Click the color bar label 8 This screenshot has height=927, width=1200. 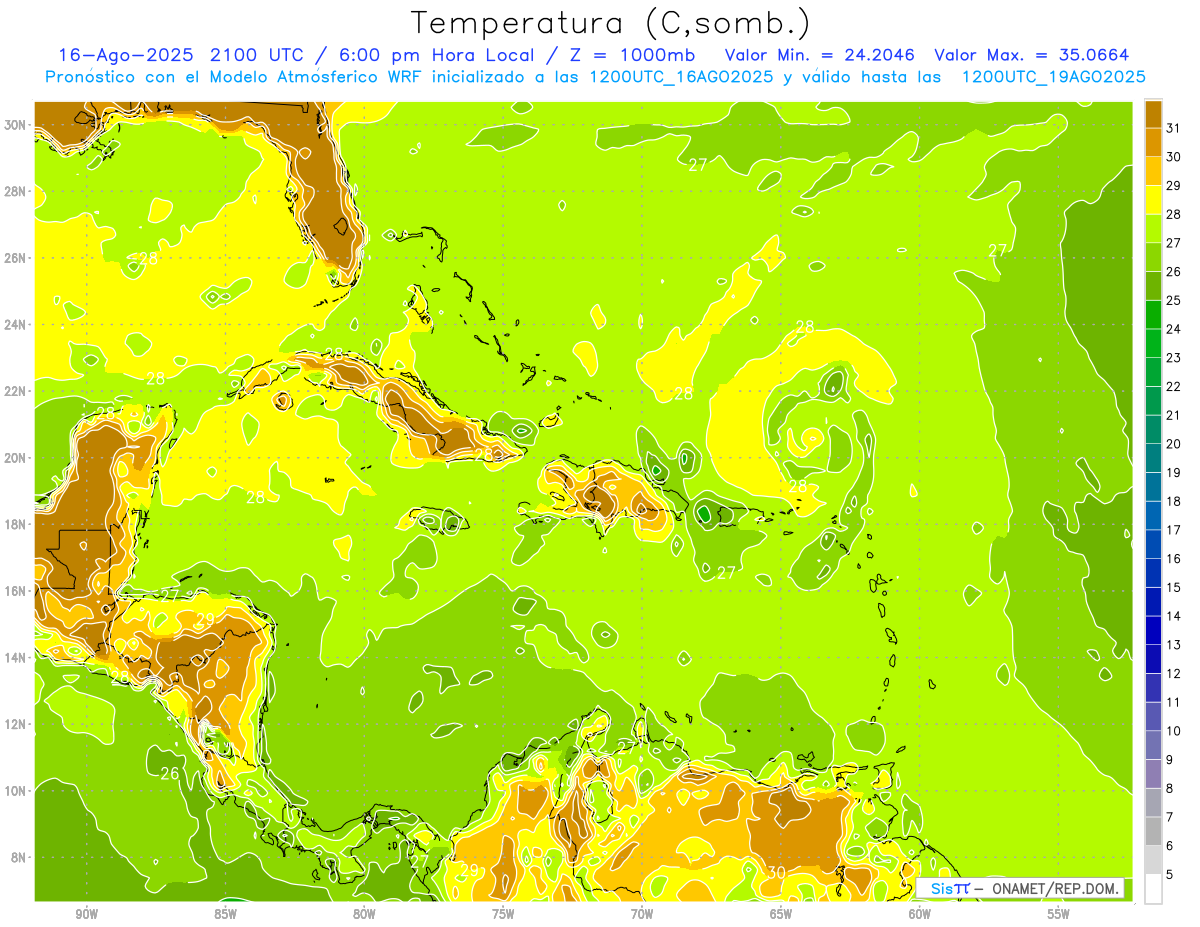(x=1170, y=789)
